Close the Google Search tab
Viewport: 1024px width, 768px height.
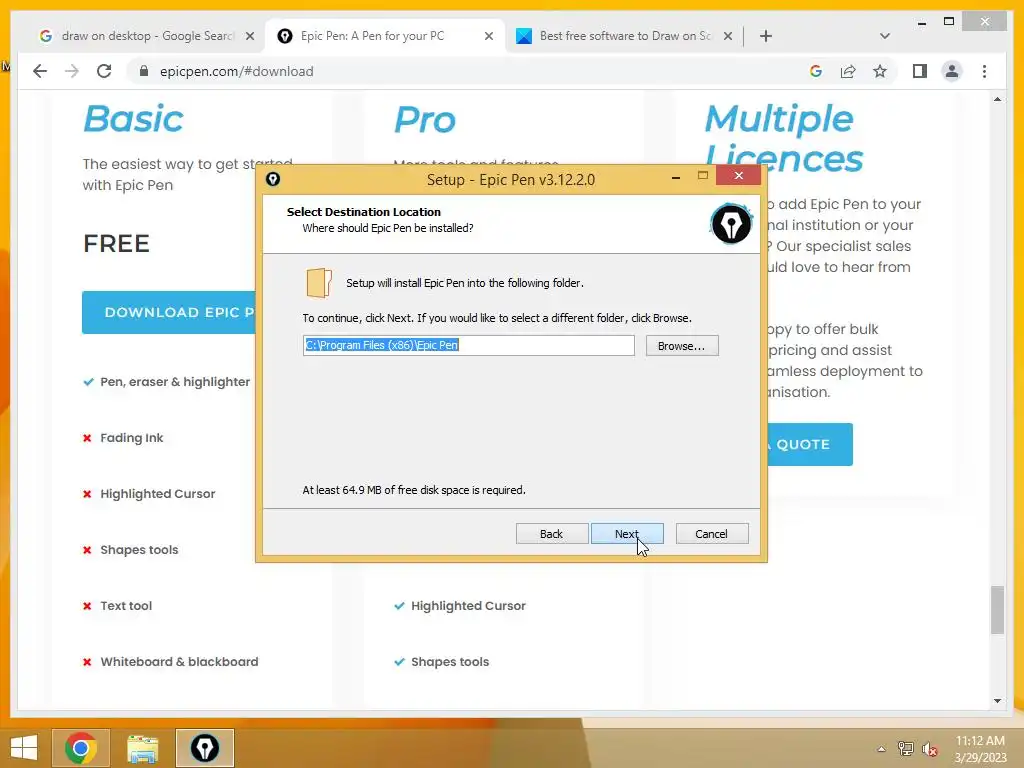tap(249, 36)
